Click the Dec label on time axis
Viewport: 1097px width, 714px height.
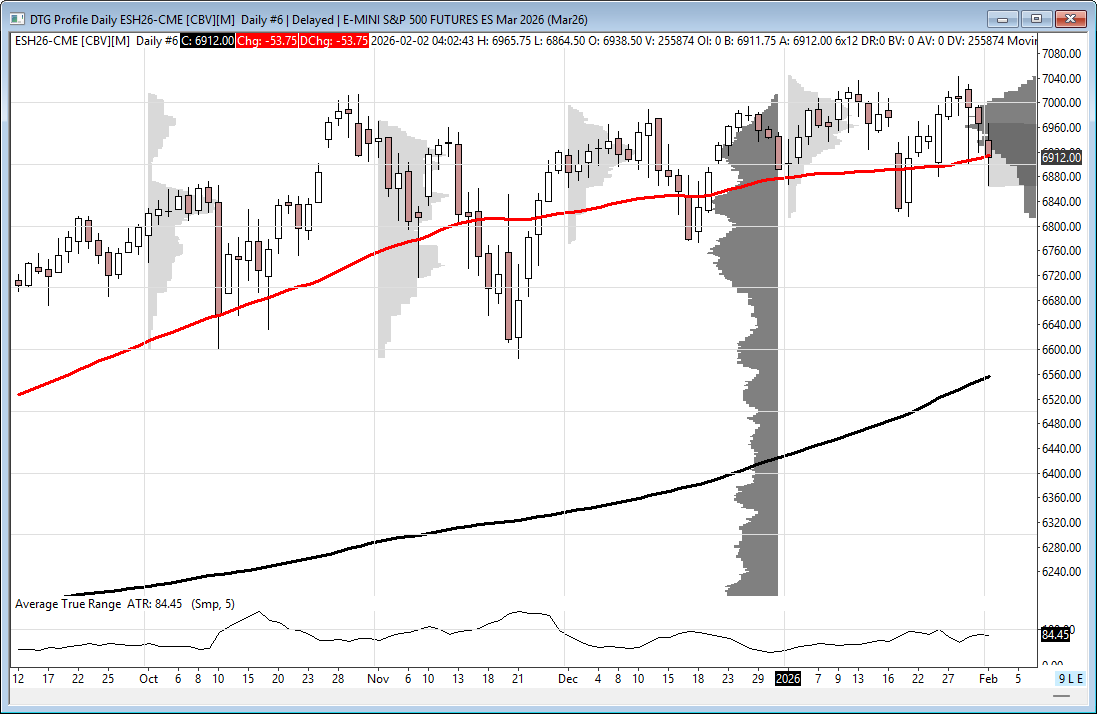click(567, 678)
